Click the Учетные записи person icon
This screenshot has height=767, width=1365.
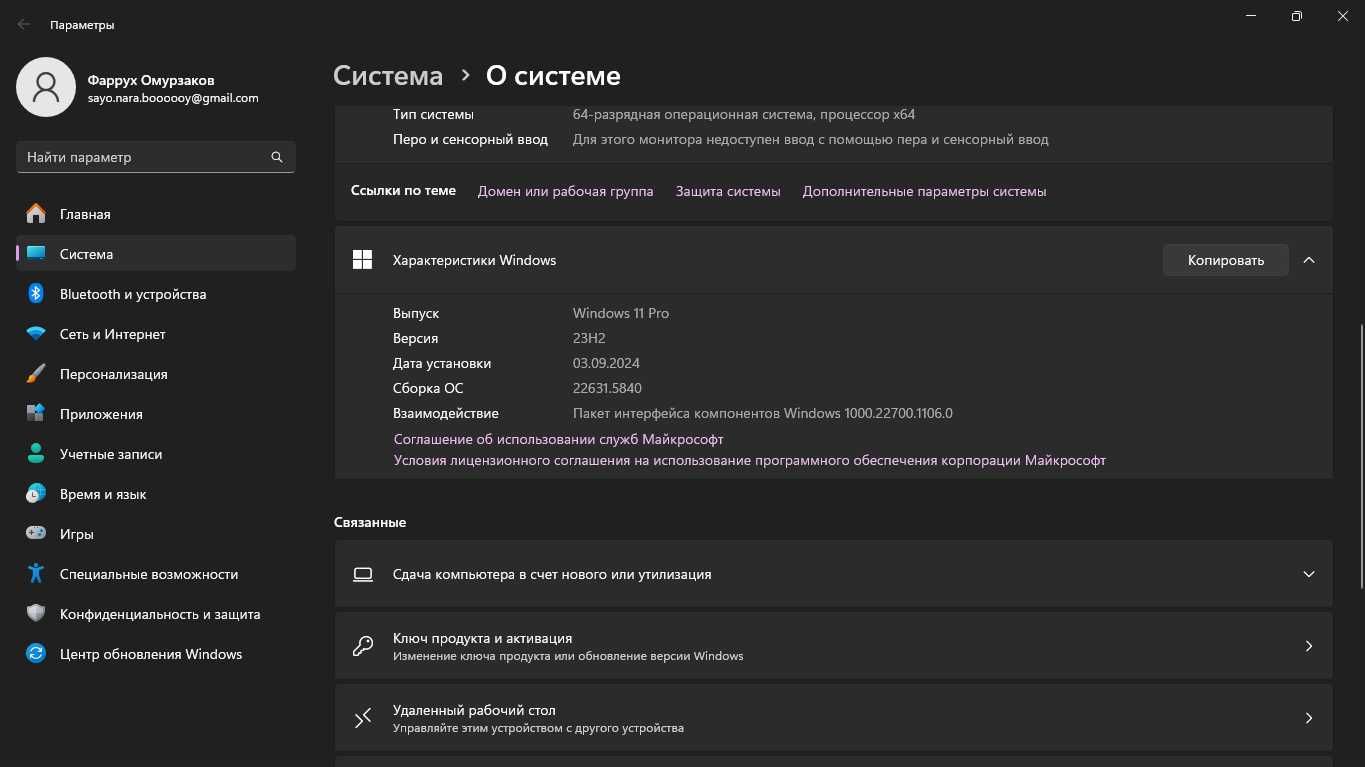[x=36, y=454]
